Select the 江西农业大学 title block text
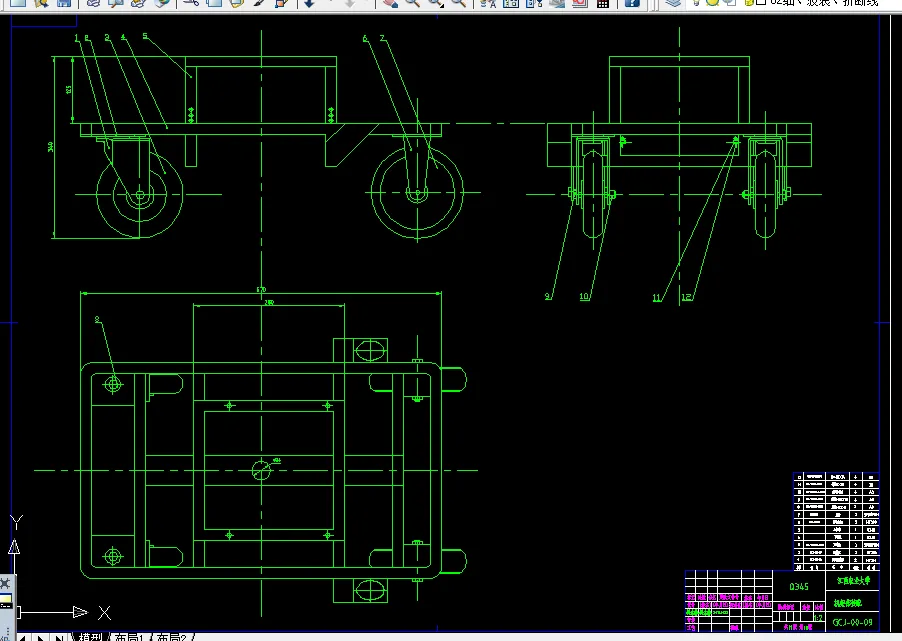This screenshot has height=641, width=902. click(x=853, y=581)
